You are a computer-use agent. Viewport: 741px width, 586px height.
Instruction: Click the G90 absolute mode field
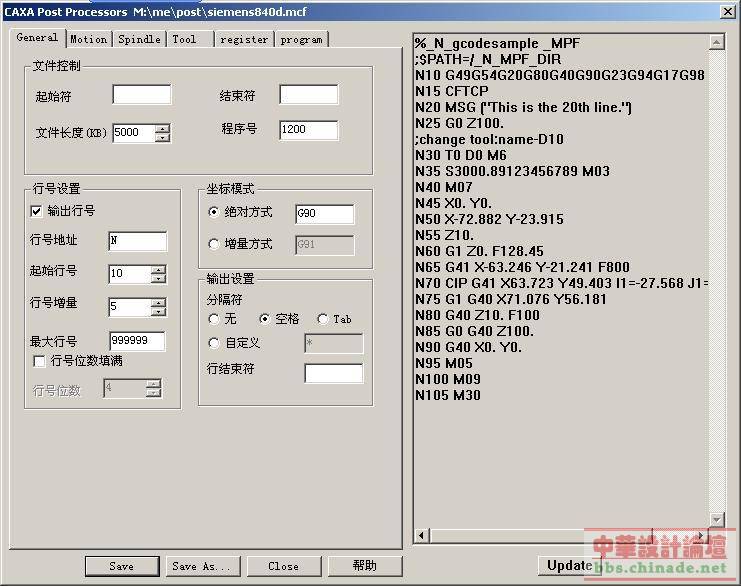pos(325,214)
